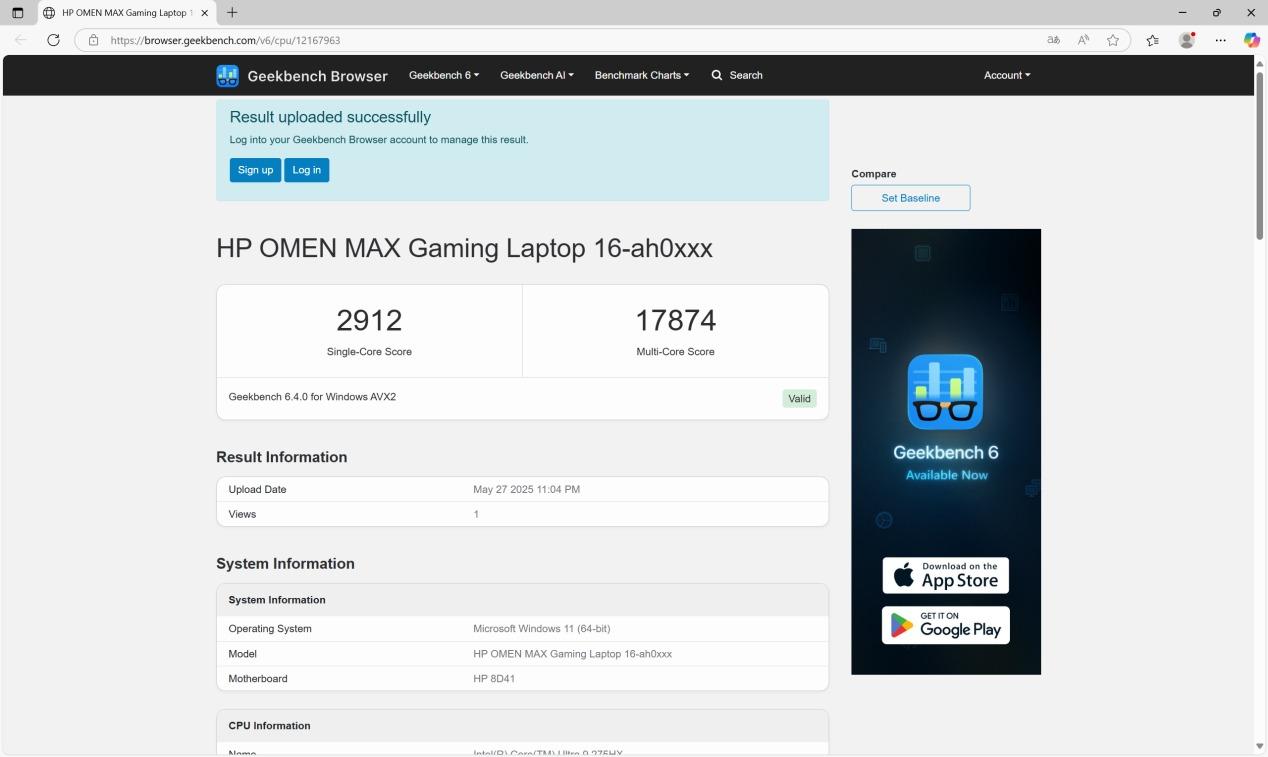Open the Account dropdown menu
1268x757 pixels.
[1006, 75]
